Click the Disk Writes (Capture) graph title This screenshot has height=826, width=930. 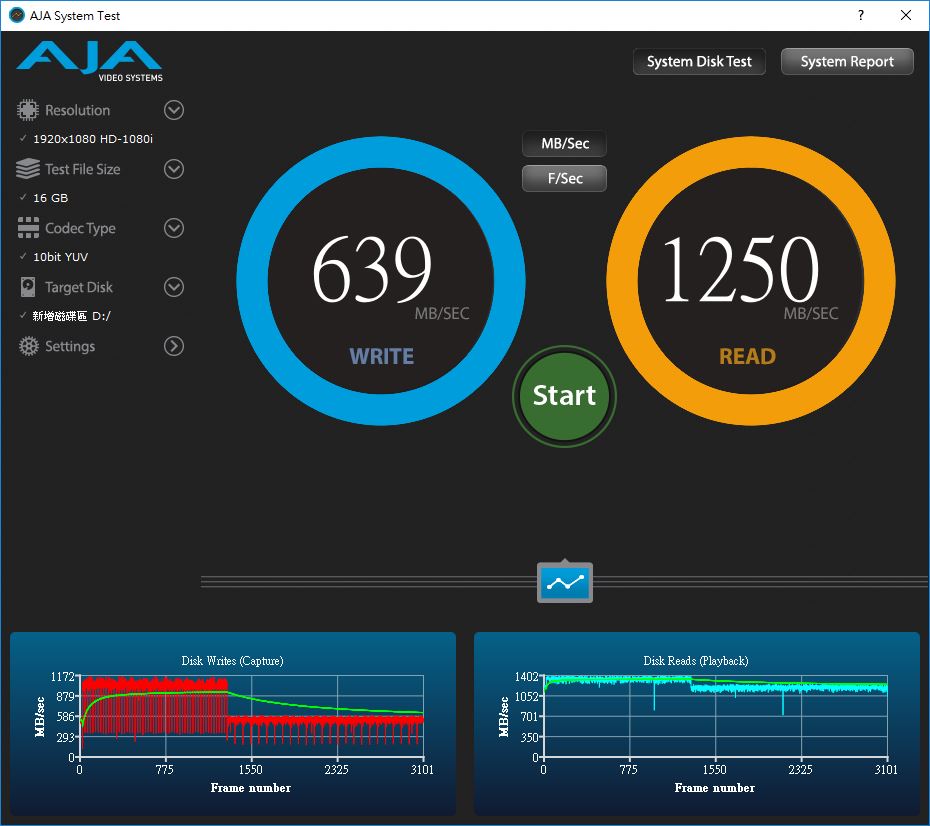tap(232, 661)
